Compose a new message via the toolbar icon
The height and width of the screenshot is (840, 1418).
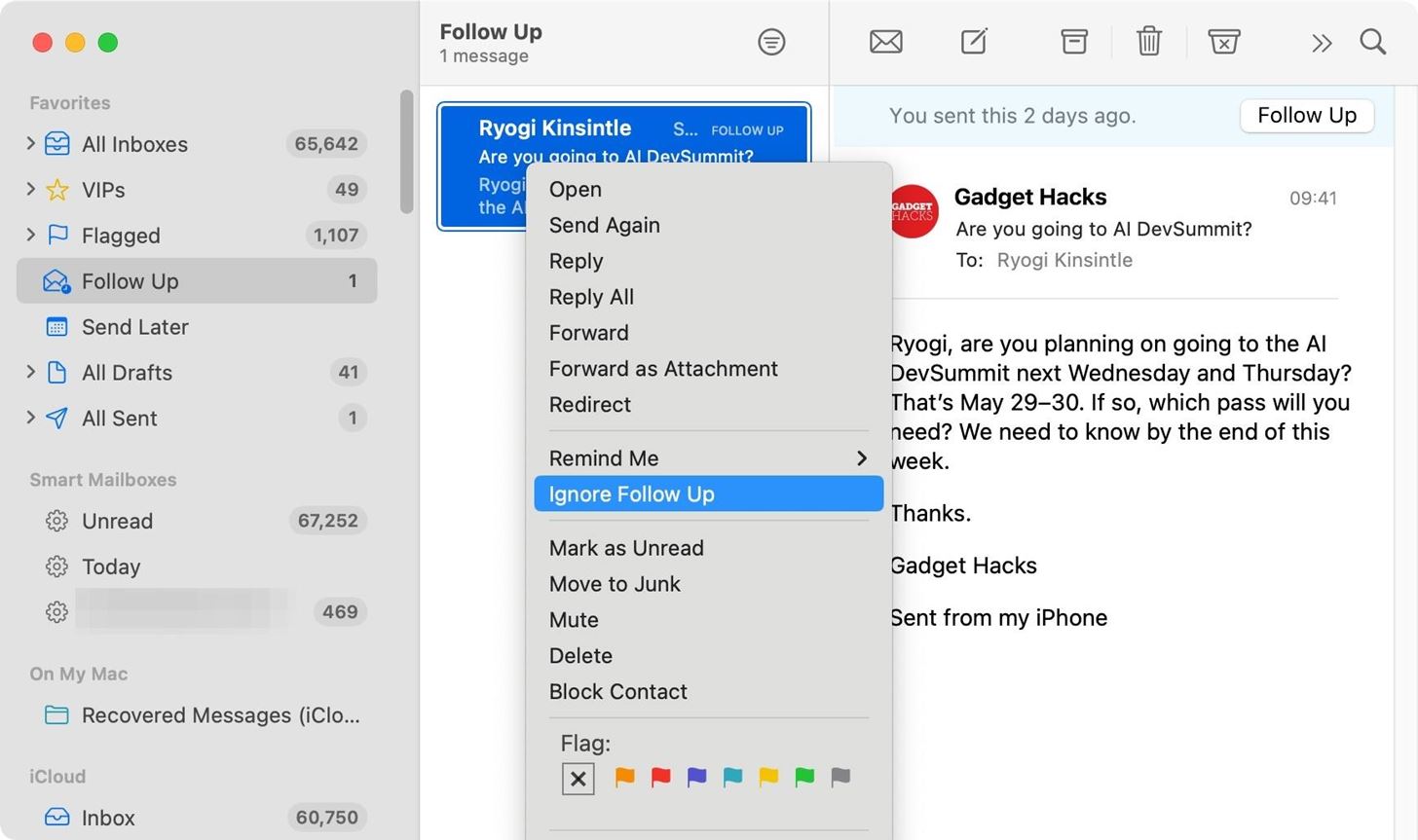[973, 42]
